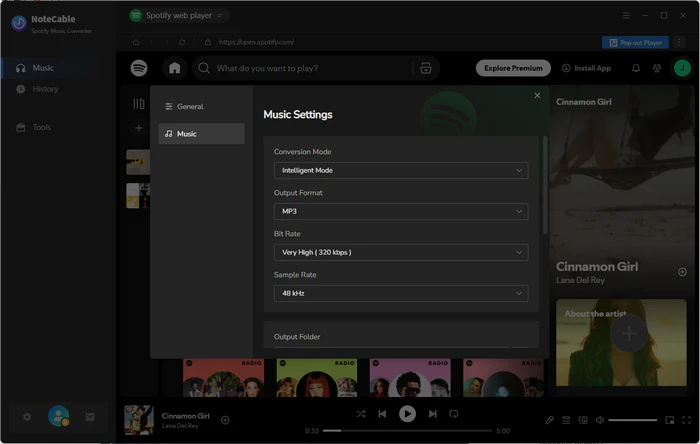Adjust the volume slider

(632, 420)
